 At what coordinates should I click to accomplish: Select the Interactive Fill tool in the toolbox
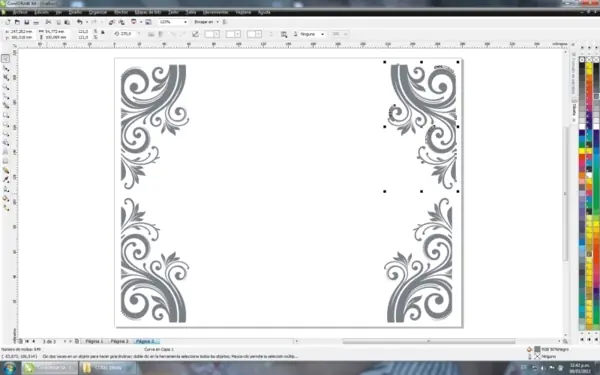(x=5, y=207)
